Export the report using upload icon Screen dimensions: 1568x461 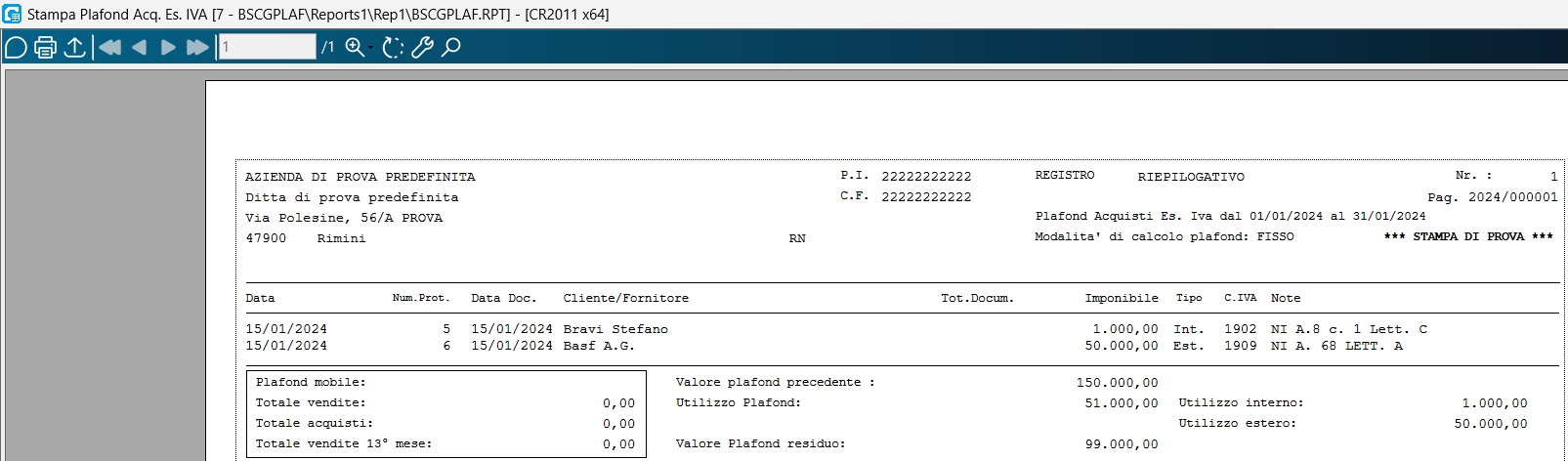point(74,47)
